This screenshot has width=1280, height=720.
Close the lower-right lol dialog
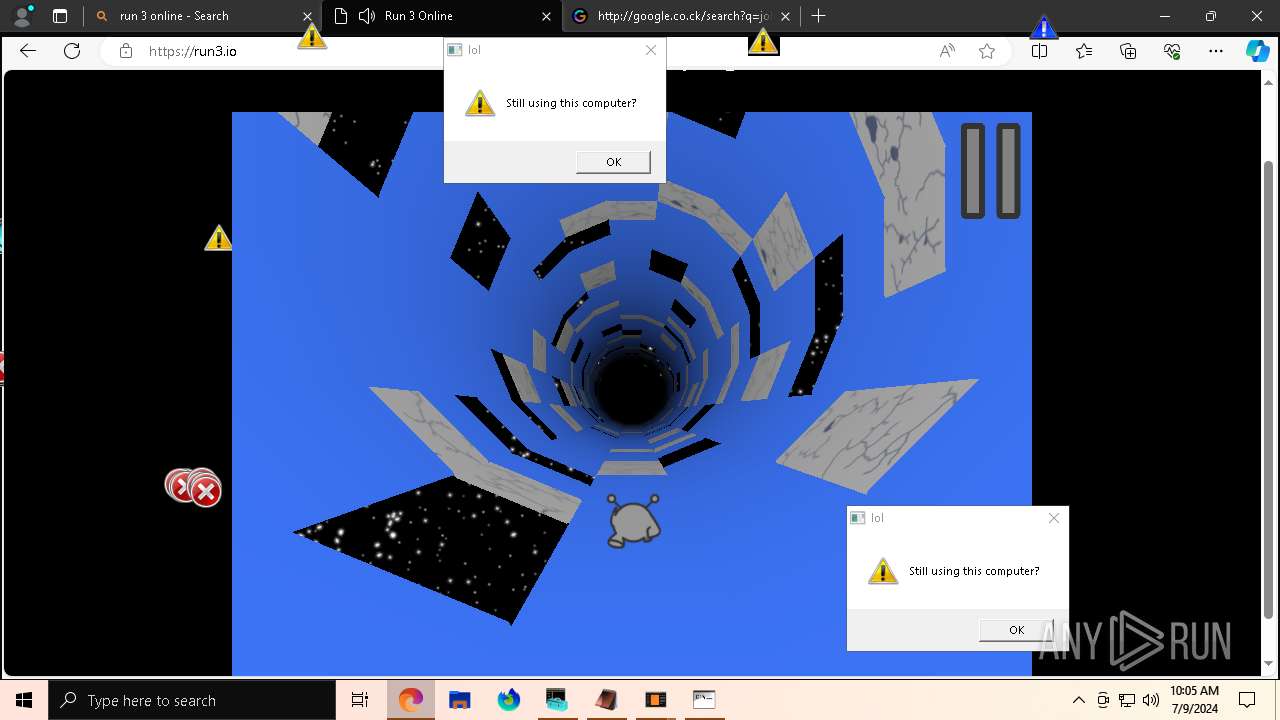(1054, 518)
